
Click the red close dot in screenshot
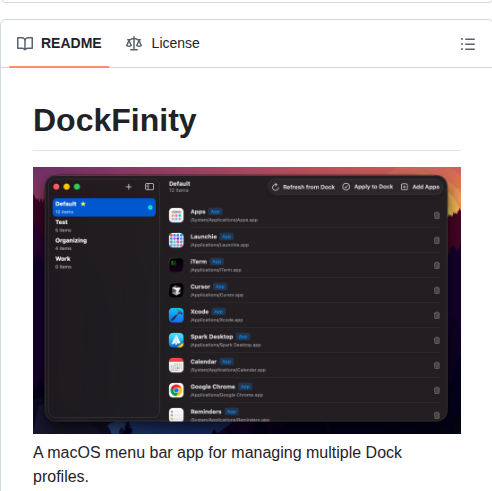pyautogui.click(x=56, y=187)
